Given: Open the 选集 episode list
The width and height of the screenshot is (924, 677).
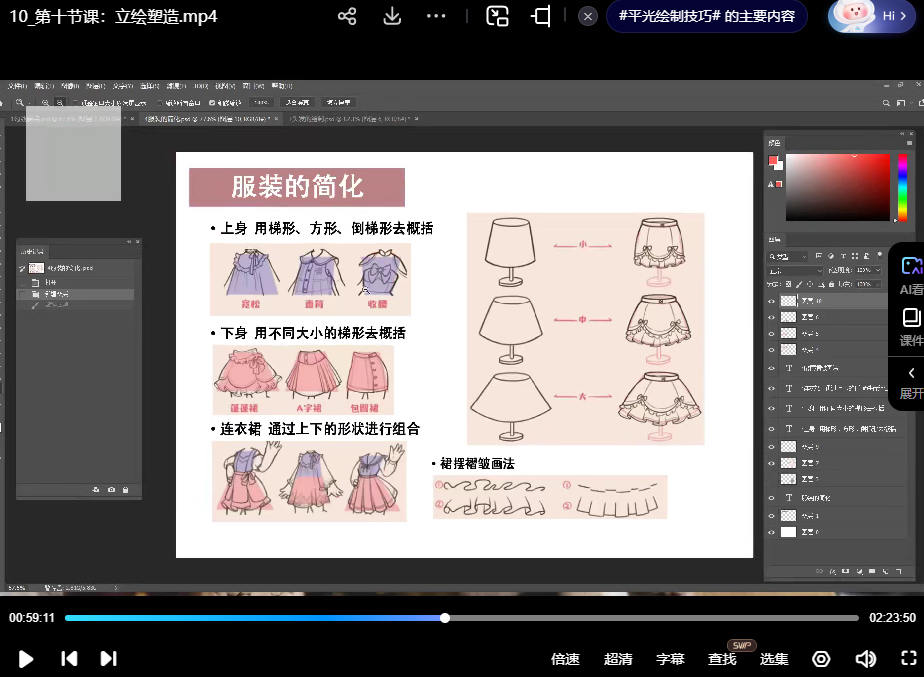Looking at the screenshot, I should pos(774,659).
